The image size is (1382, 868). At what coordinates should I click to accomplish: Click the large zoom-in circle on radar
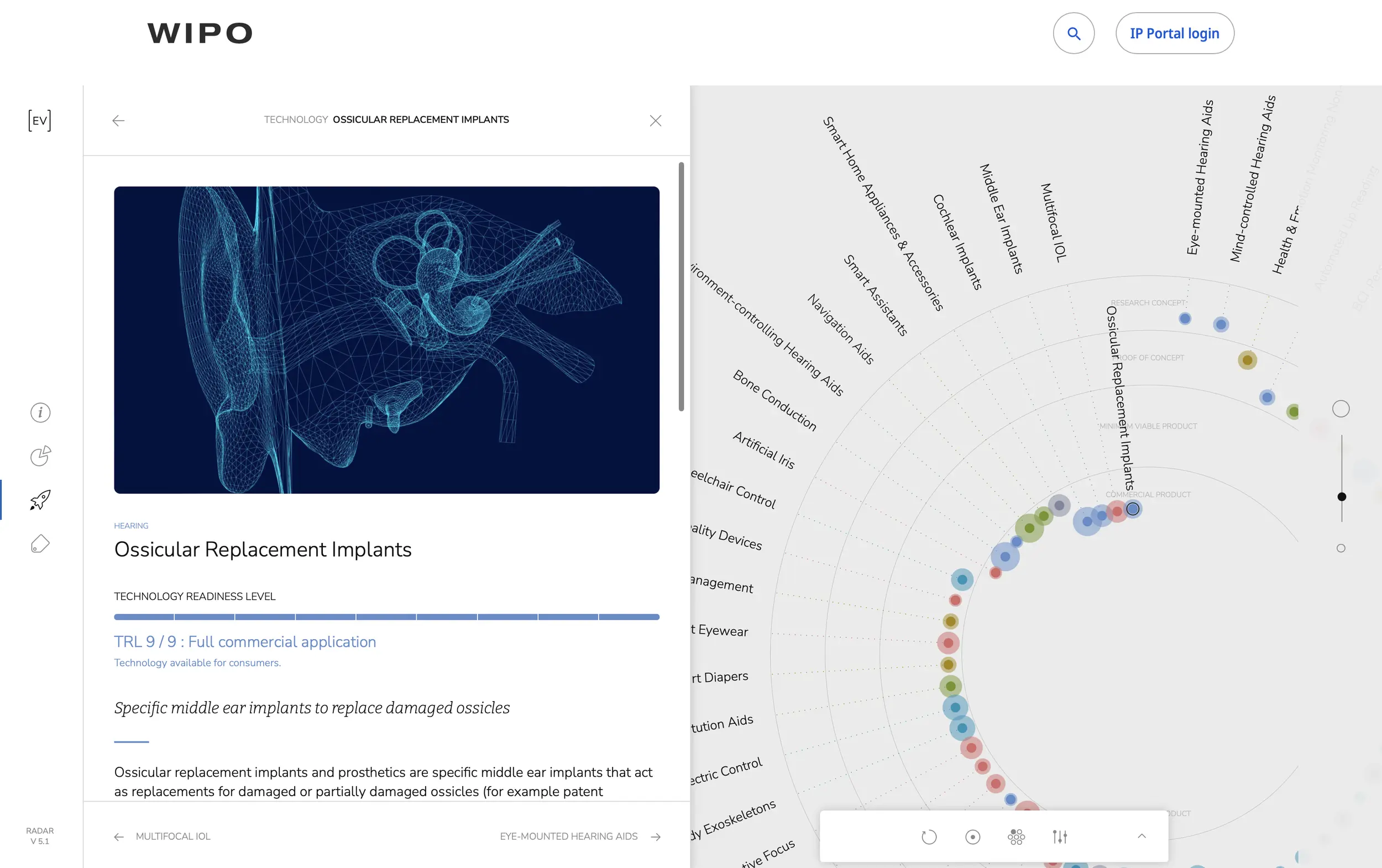[1341, 409]
